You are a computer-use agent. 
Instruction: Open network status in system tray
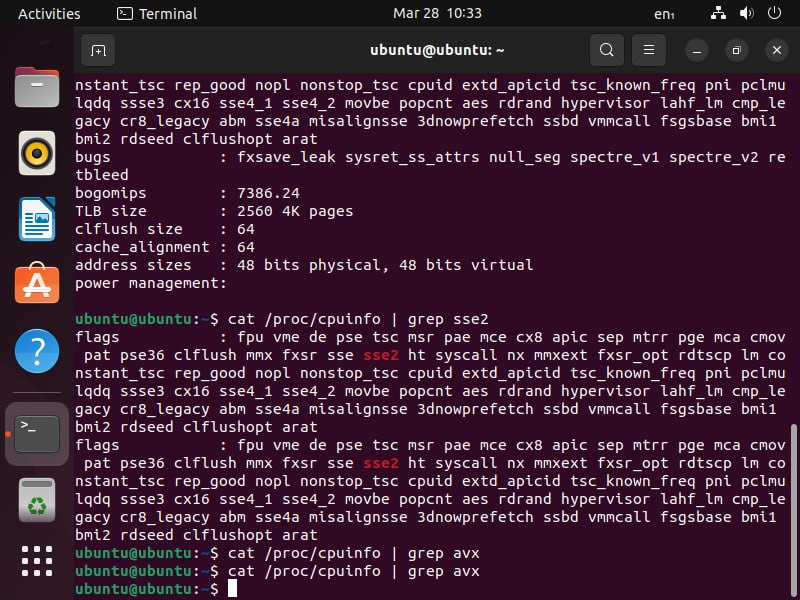(x=718, y=13)
